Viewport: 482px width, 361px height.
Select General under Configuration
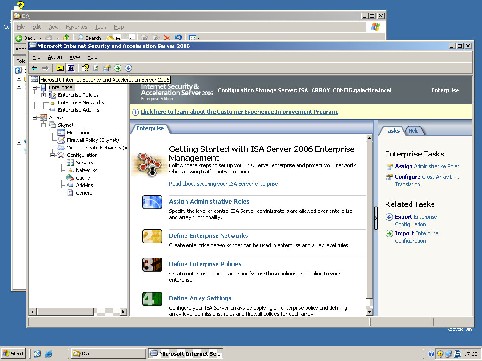pos(84,193)
